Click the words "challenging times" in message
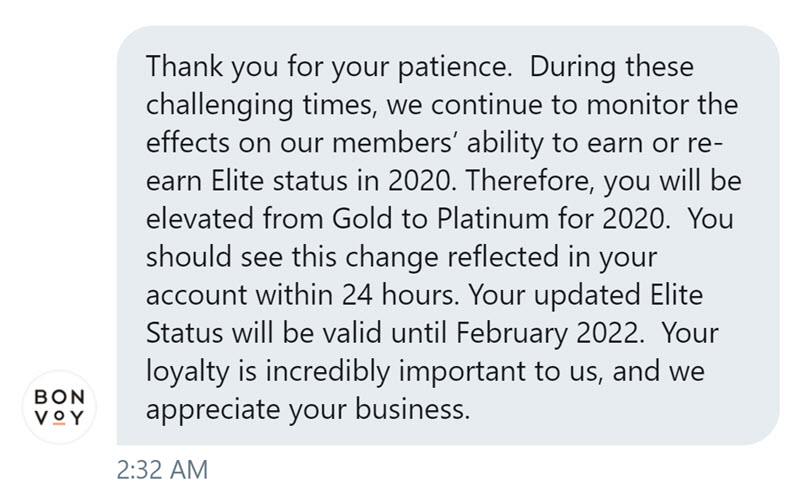Image resolution: width=800 pixels, height=502 pixels. 260,106
